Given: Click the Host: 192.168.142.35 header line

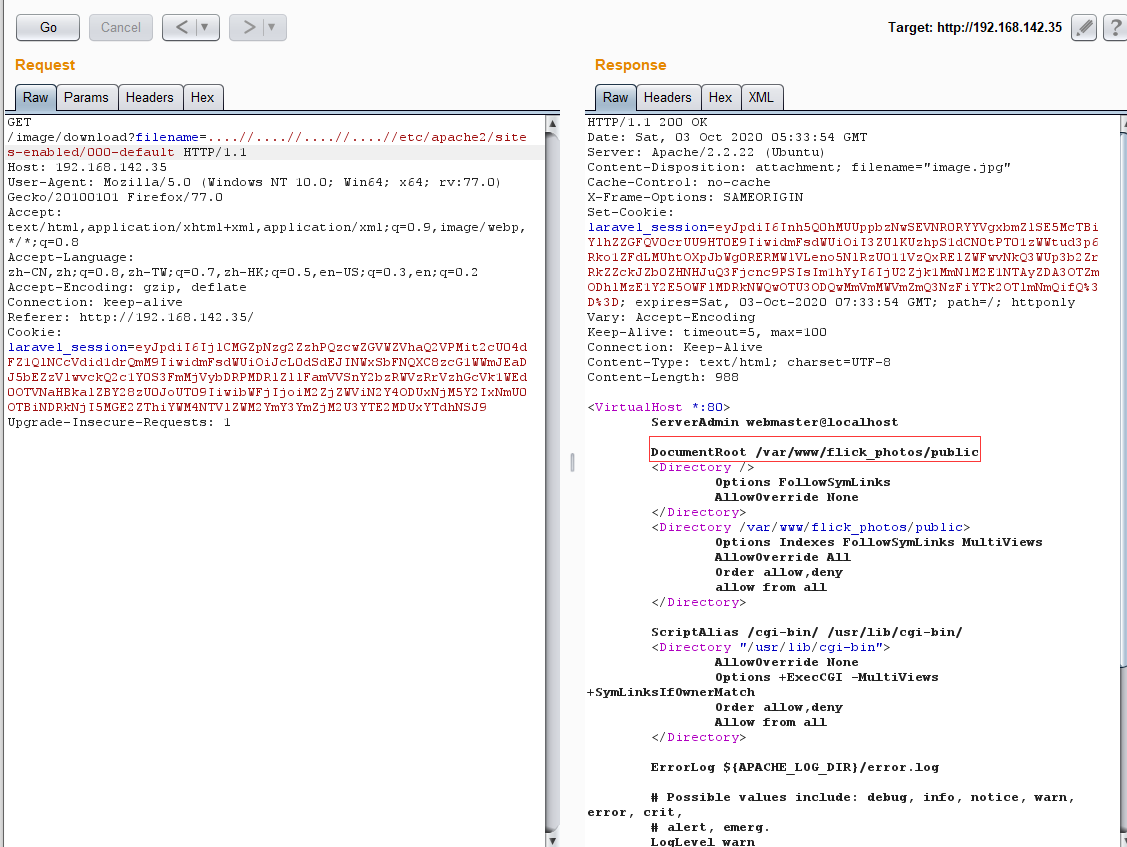Looking at the screenshot, I should (87, 167).
